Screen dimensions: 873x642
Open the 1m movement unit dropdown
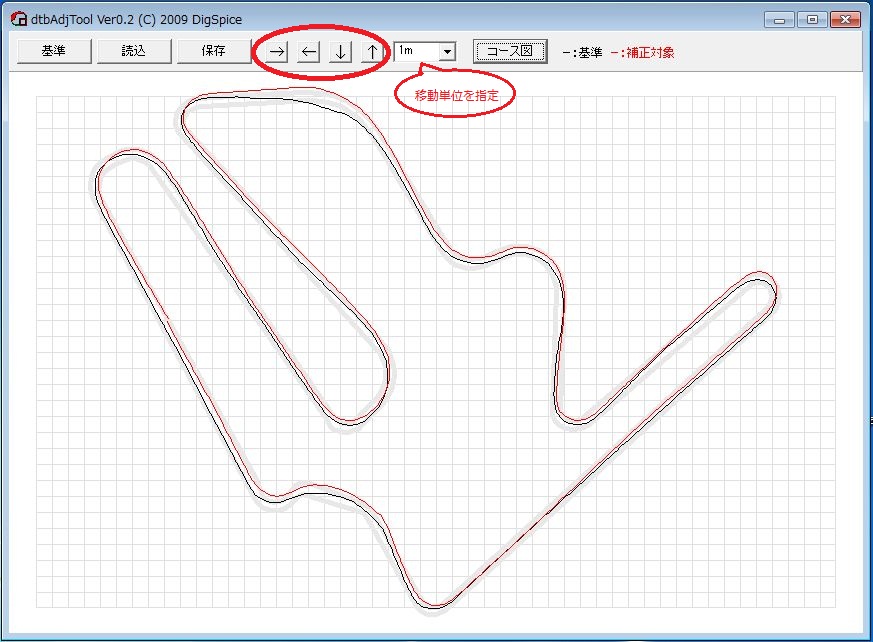point(425,51)
